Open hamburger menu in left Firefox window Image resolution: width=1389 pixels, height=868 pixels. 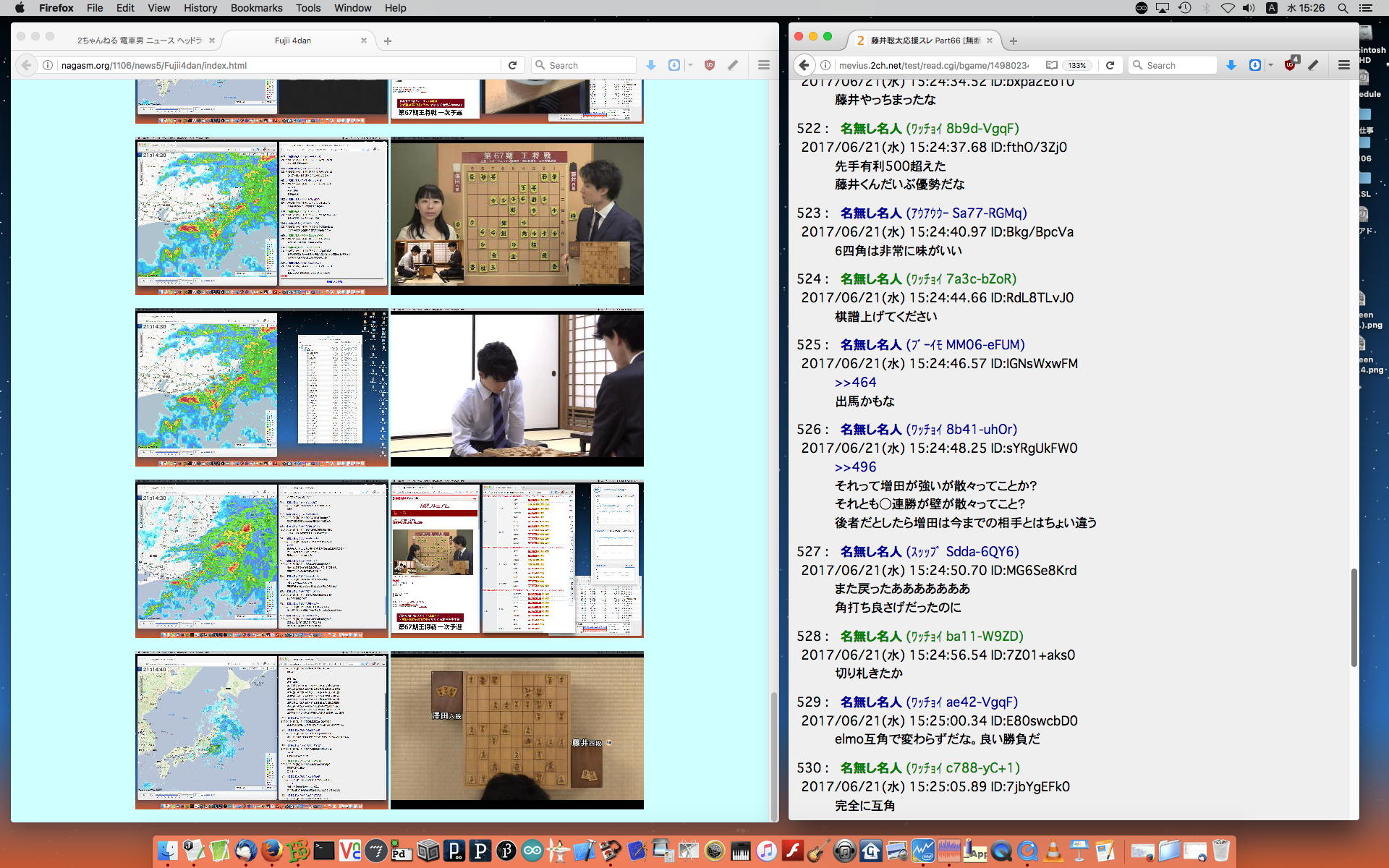(x=763, y=65)
